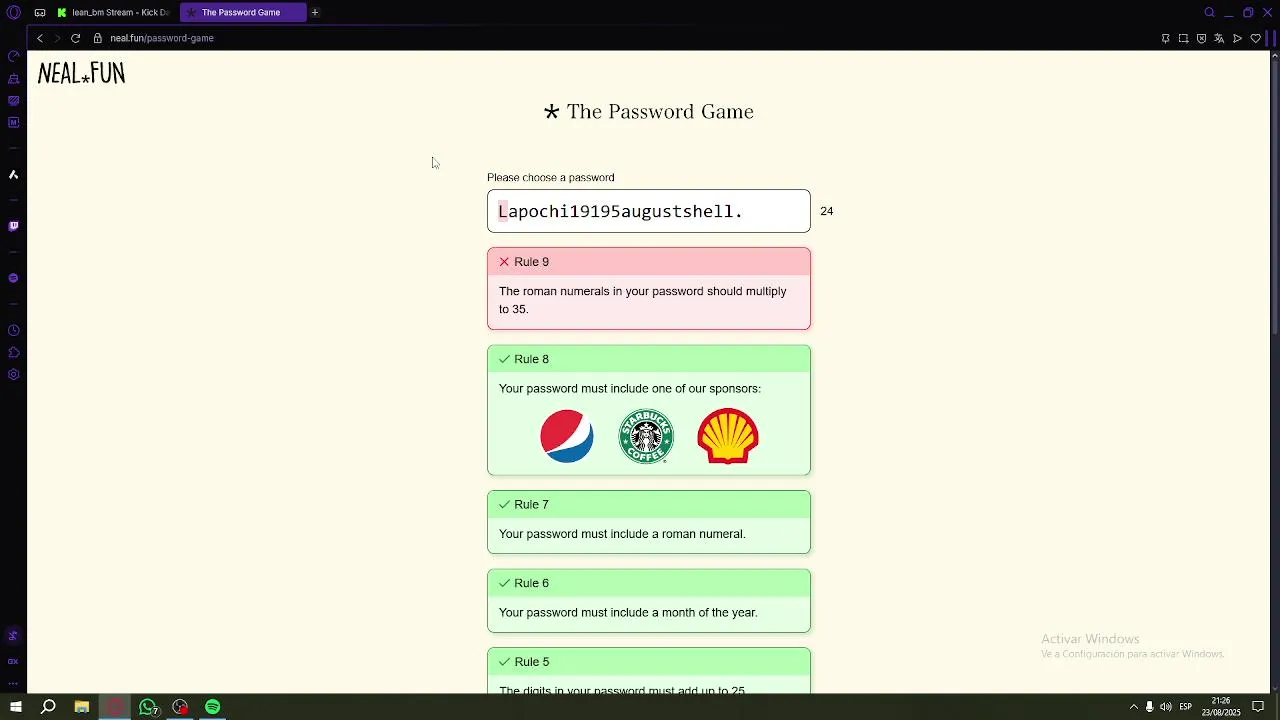Open the translate page icon
This screenshot has width=1280, height=720.
1219,38
